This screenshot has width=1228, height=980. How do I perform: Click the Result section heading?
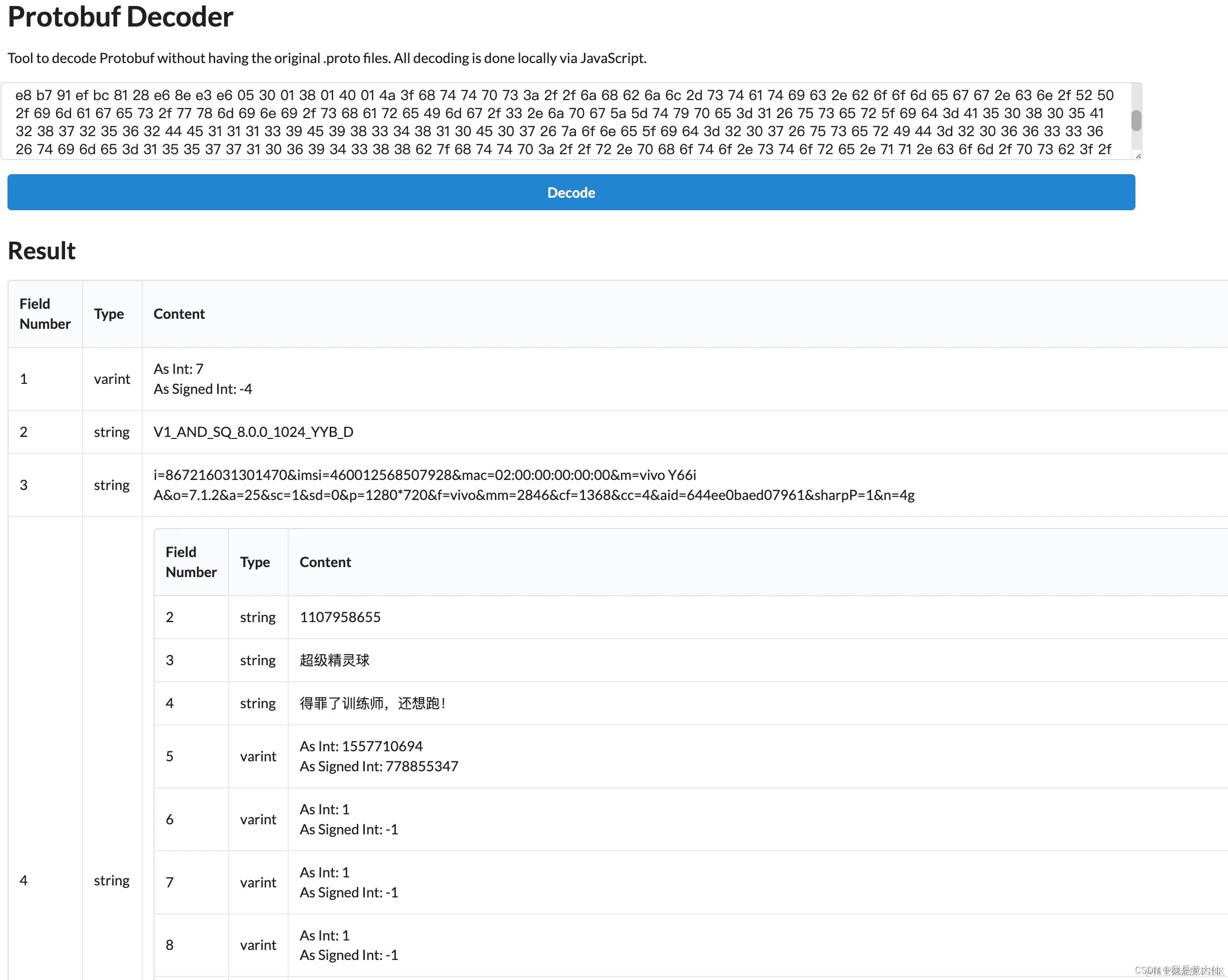click(42, 251)
